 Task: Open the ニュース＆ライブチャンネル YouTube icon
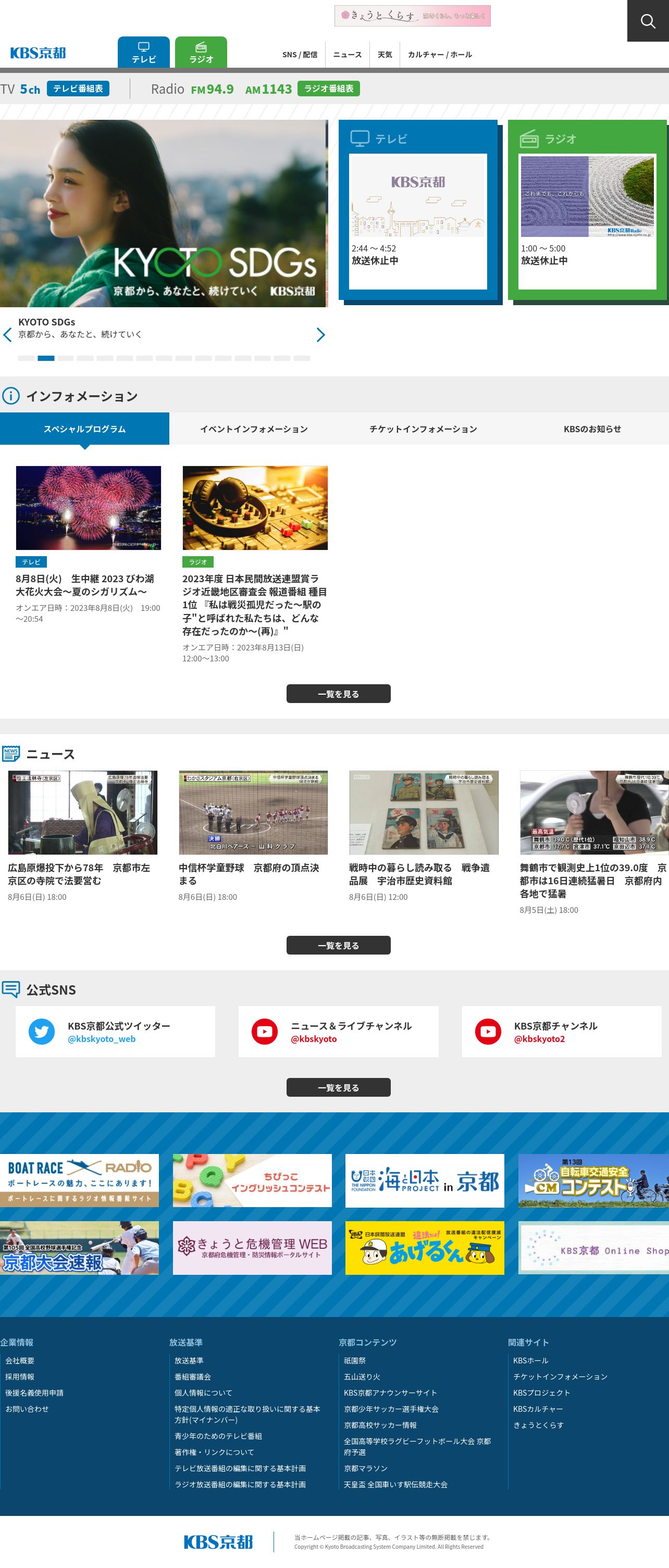click(265, 1032)
